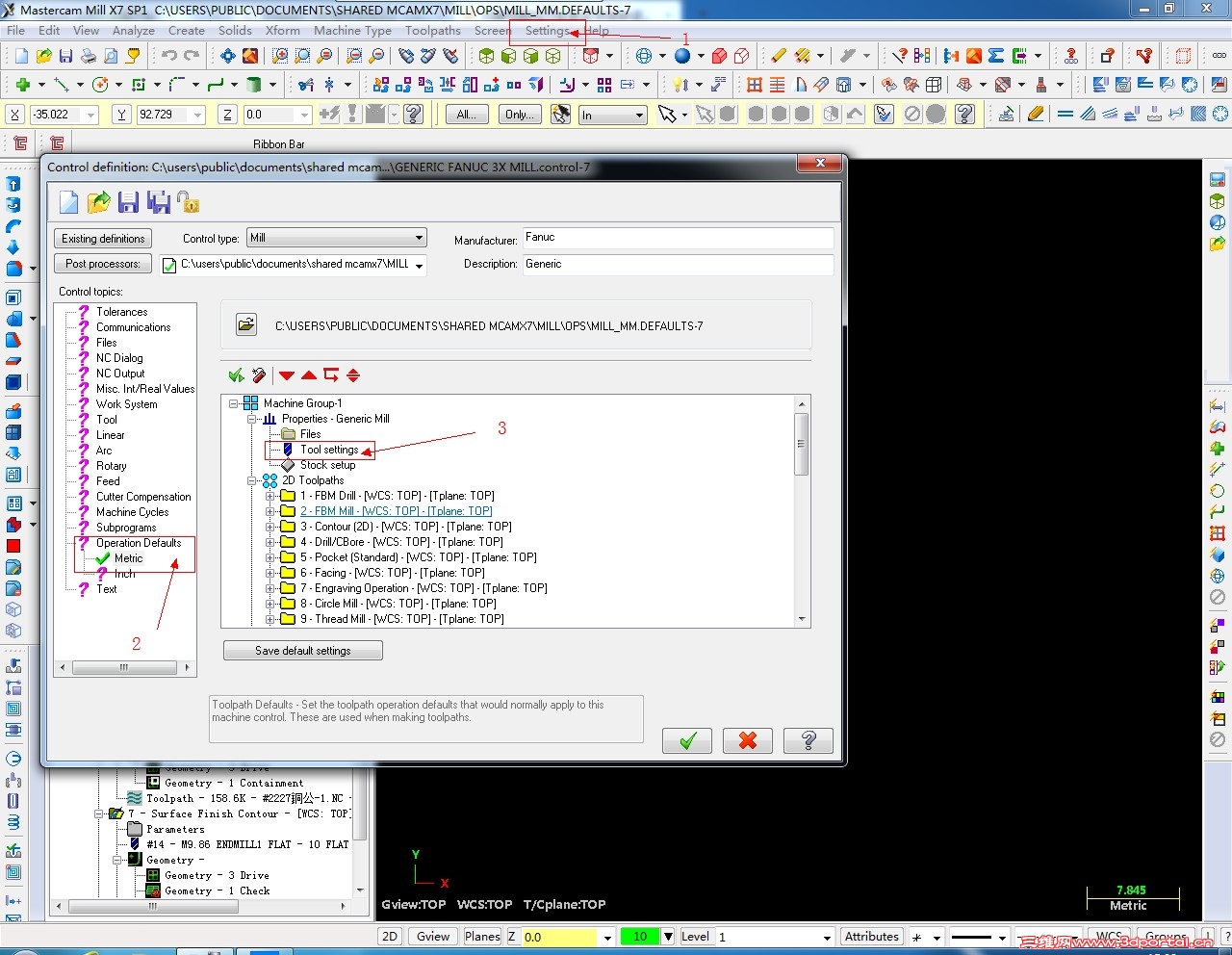Open the Toolpaths menu
Screen dimensions: 1232x955
click(x=433, y=31)
